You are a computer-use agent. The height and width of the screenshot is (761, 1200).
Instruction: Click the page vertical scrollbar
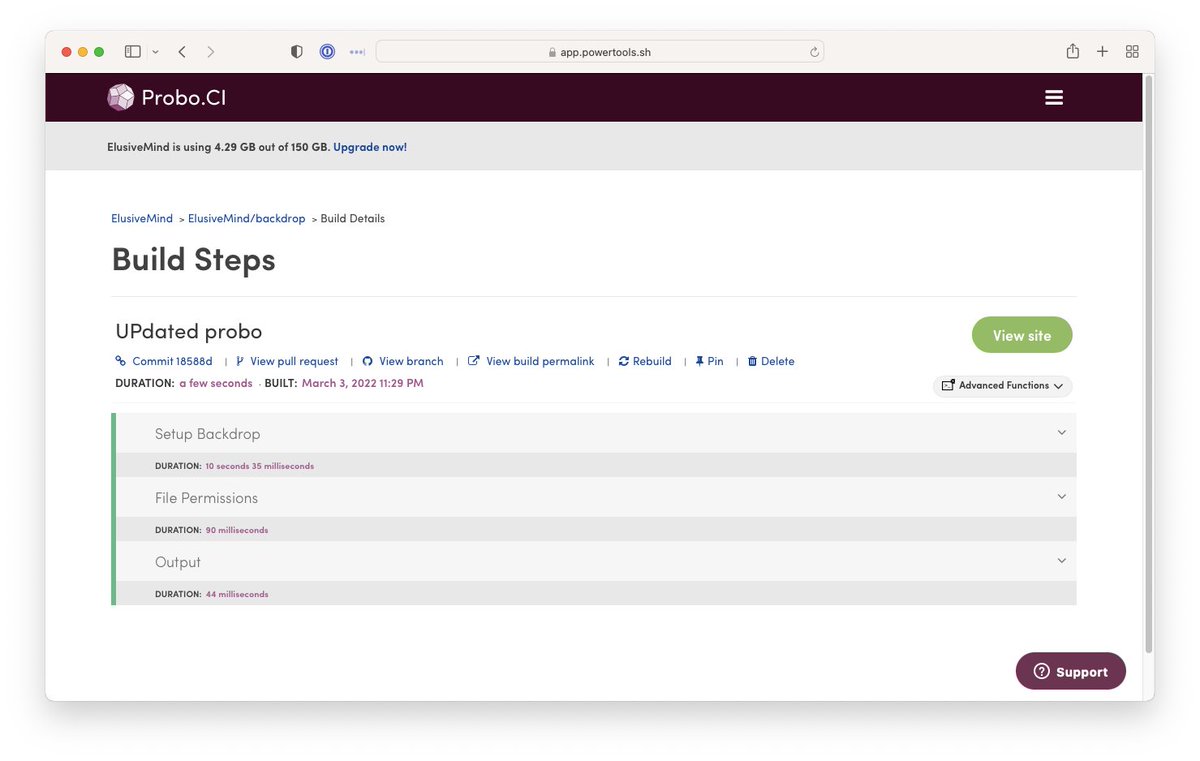pyautogui.click(x=1148, y=365)
